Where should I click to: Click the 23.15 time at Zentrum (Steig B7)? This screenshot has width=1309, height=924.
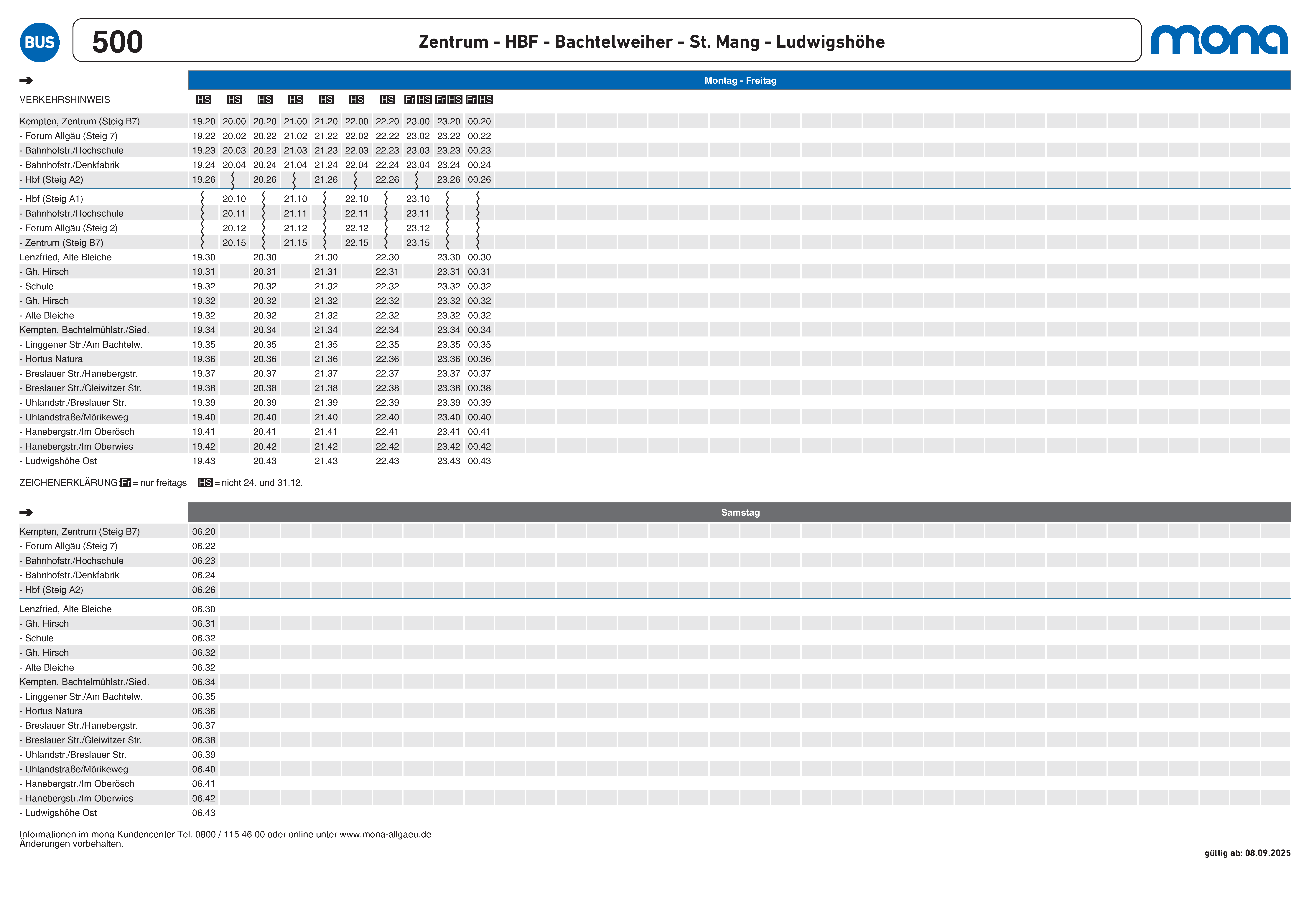[x=418, y=243]
